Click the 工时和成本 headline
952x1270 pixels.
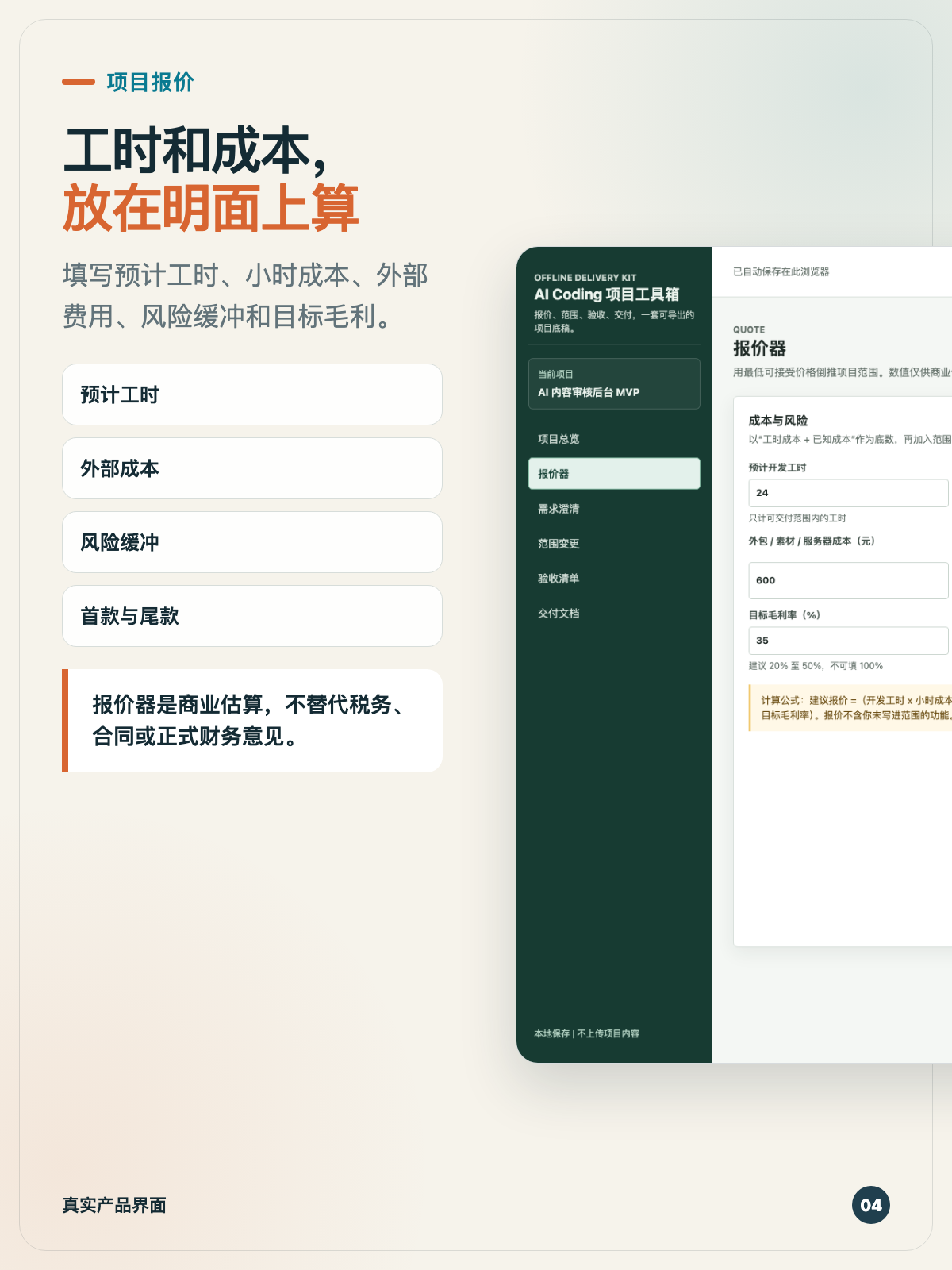(194, 151)
